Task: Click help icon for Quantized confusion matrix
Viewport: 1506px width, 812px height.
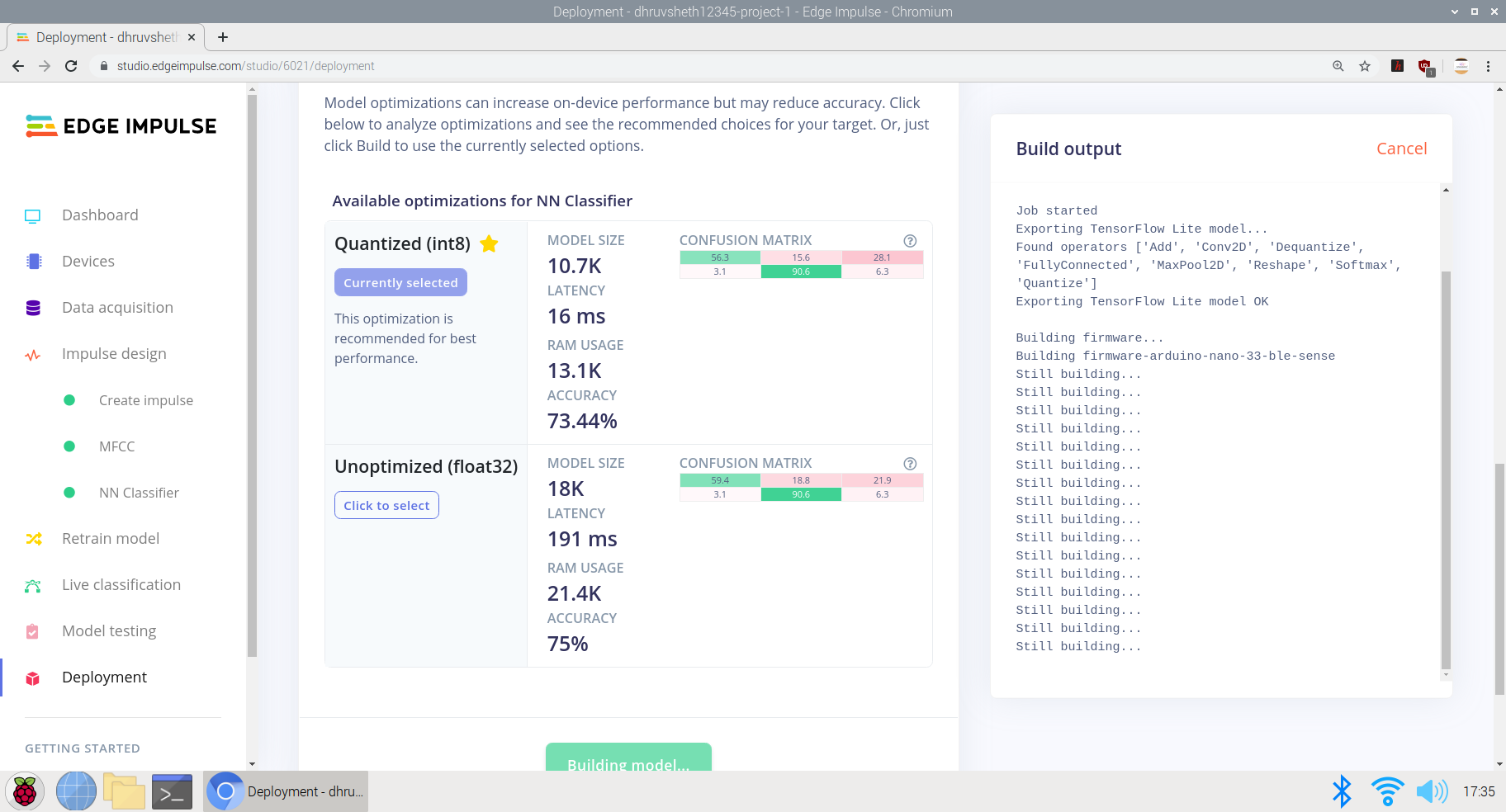Action: [x=910, y=241]
